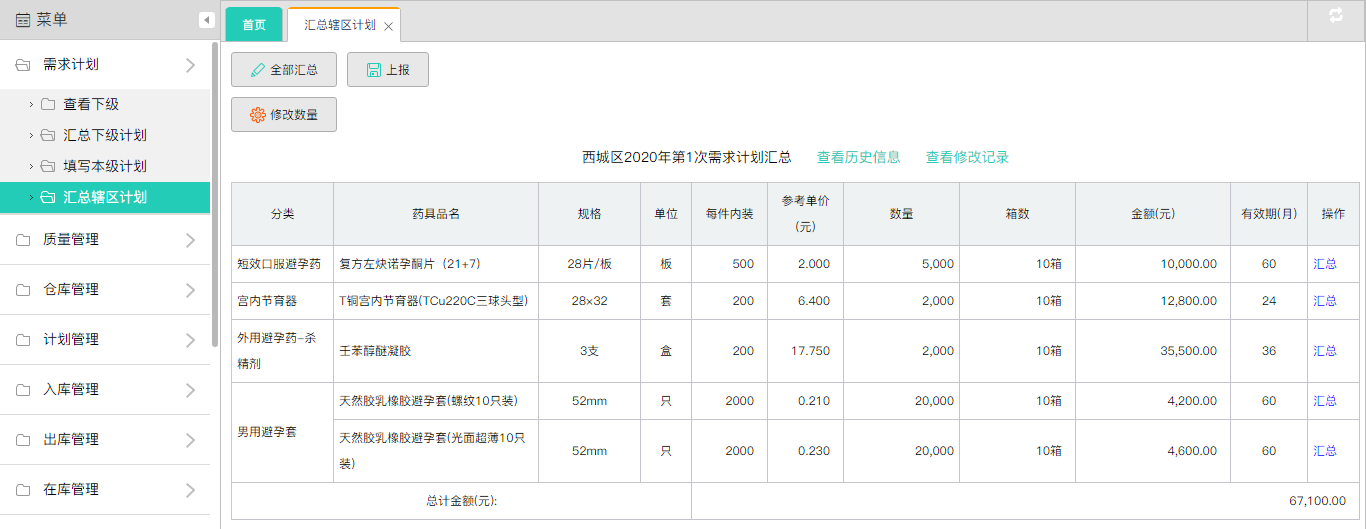Click 汇总 for 光面超薄10只装 row
The height and width of the screenshot is (529, 1366).
click(1325, 451)
